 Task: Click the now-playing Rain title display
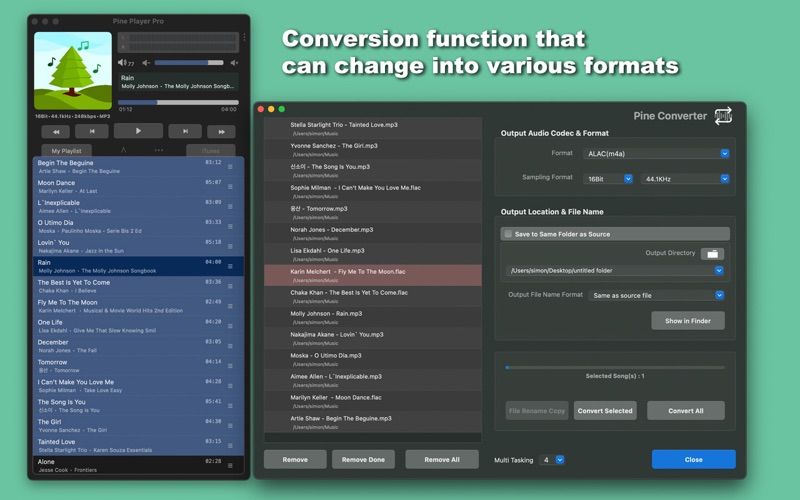[x=178, y=82]
